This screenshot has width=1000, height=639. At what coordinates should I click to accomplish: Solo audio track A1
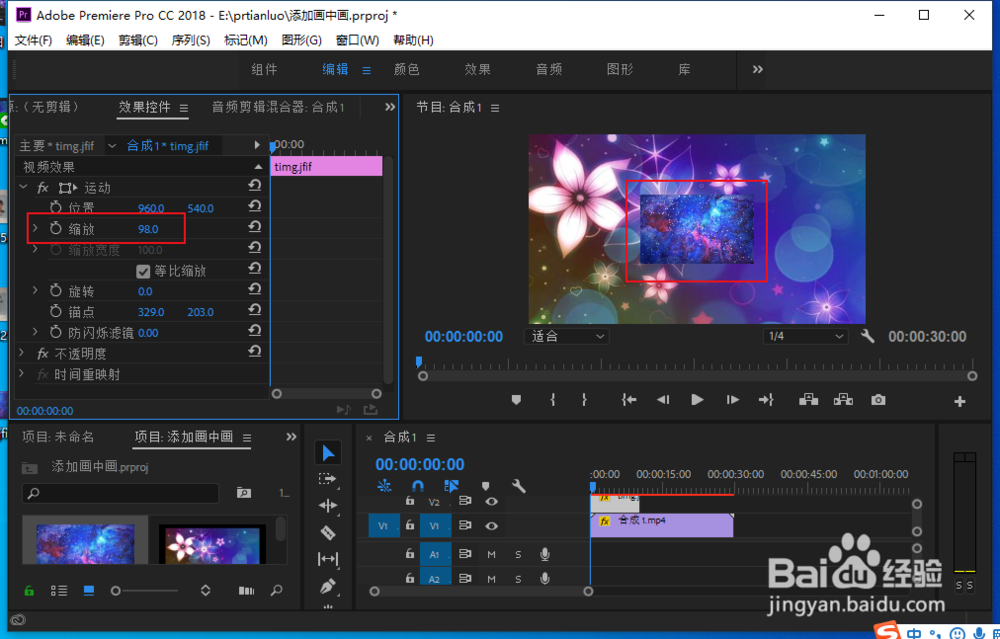(518, 555)
